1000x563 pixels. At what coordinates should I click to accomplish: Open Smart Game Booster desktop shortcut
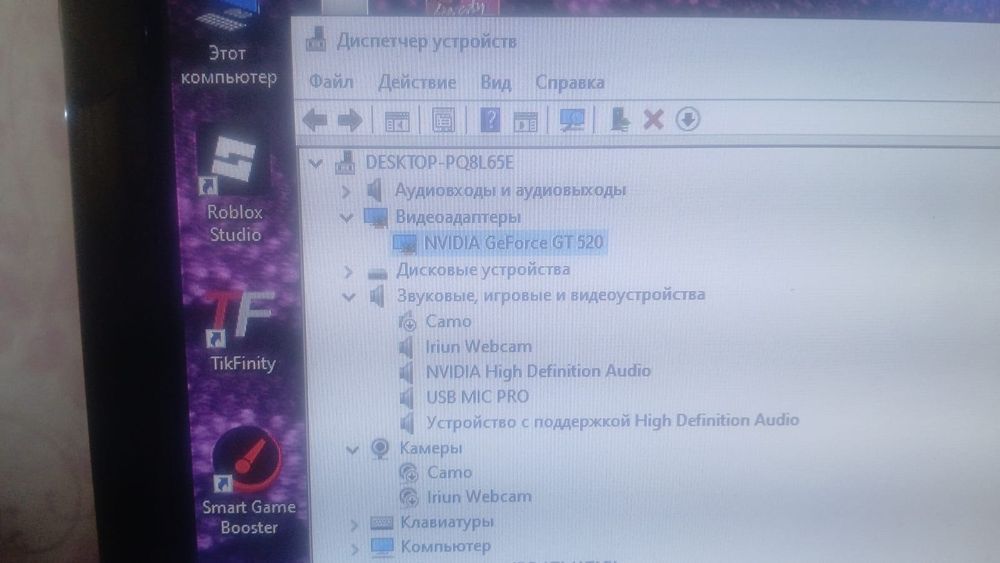(249, 482)
